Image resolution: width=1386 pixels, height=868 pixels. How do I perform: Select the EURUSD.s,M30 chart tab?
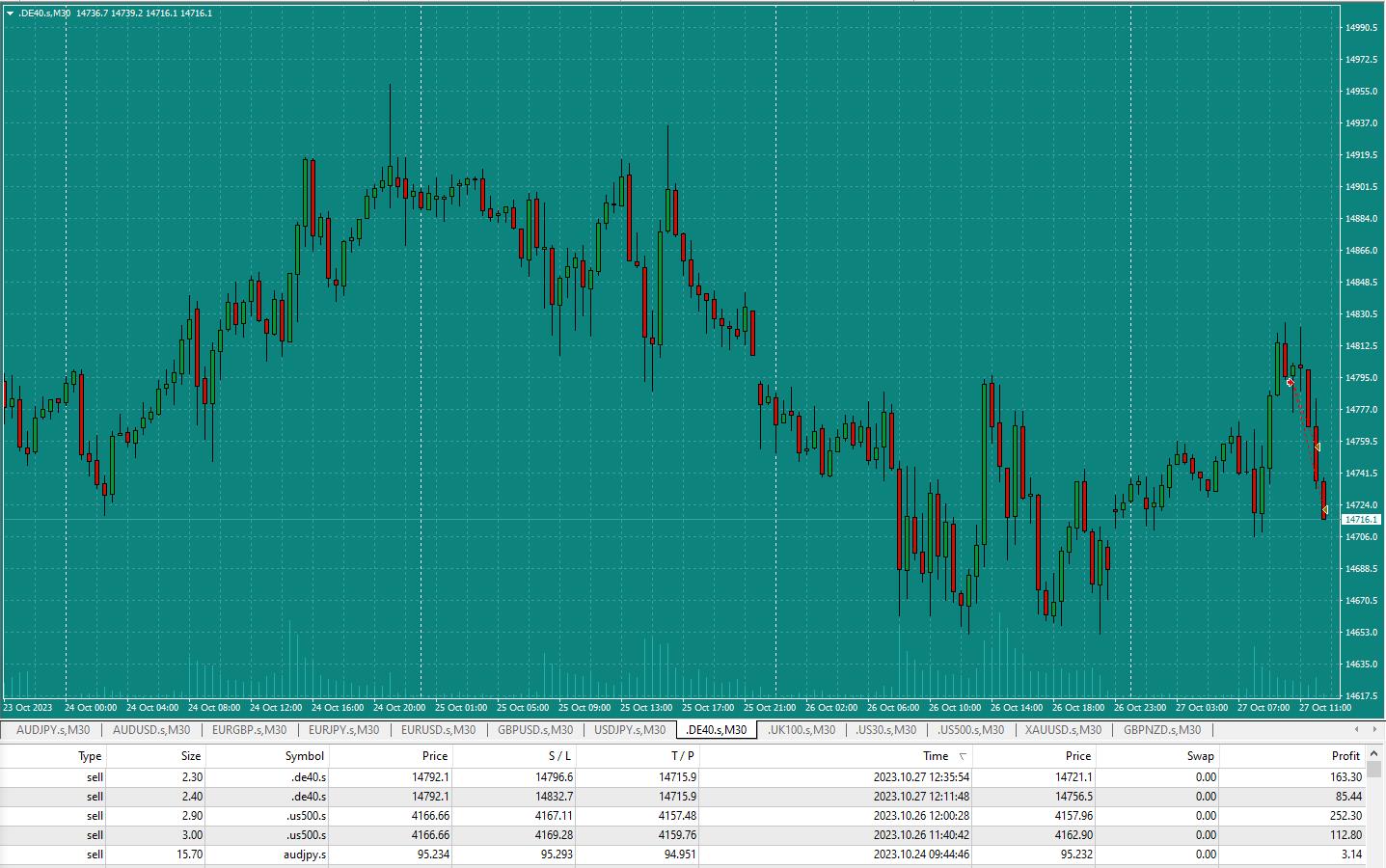click(x=439, y=730)
